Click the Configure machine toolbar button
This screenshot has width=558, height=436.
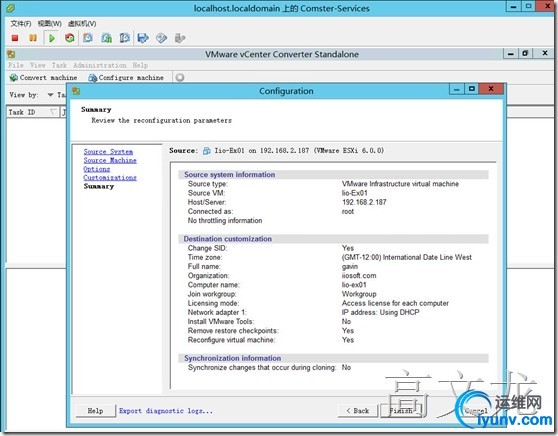tap(126, 78)
